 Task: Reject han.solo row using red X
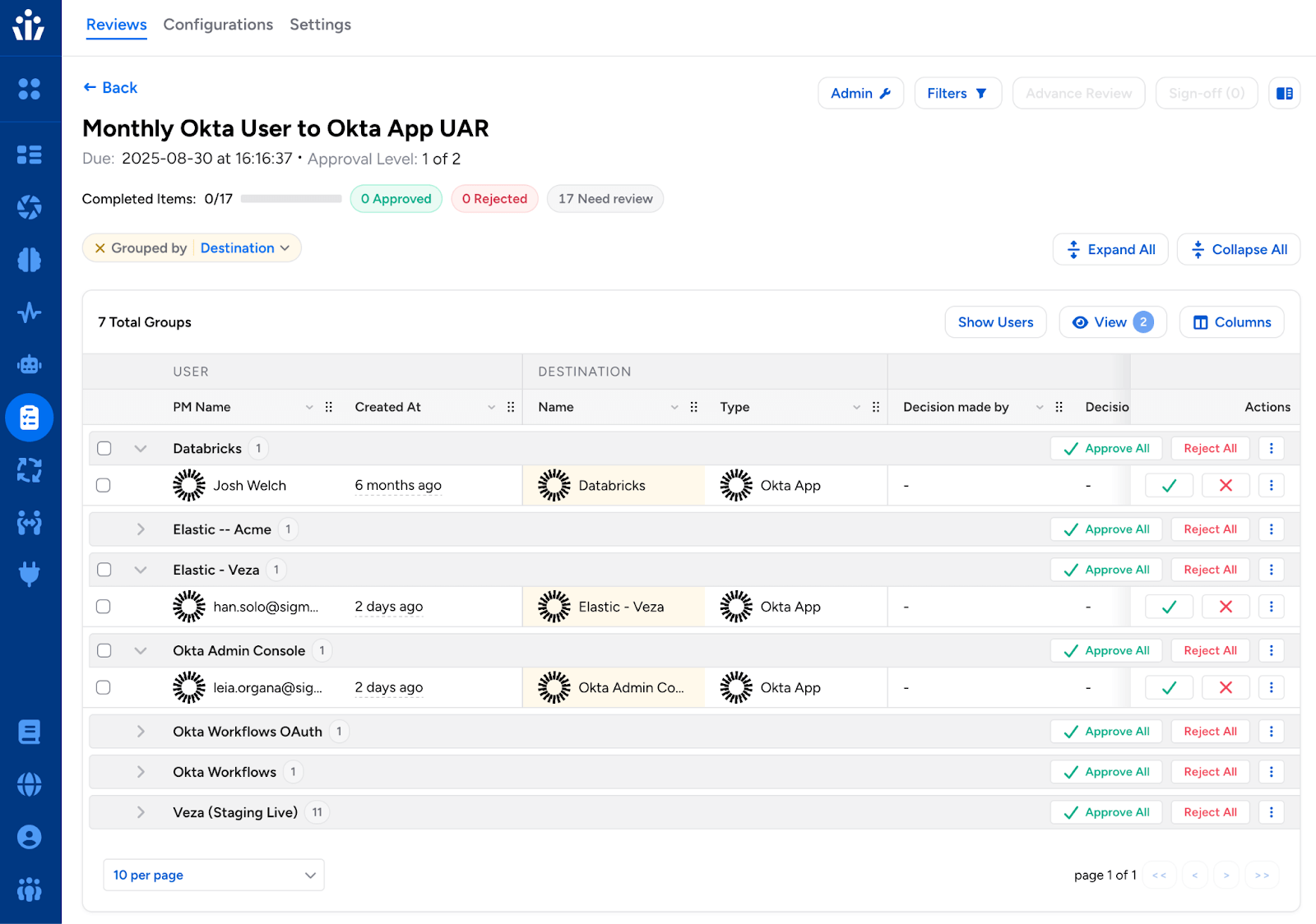point(1225,607)
